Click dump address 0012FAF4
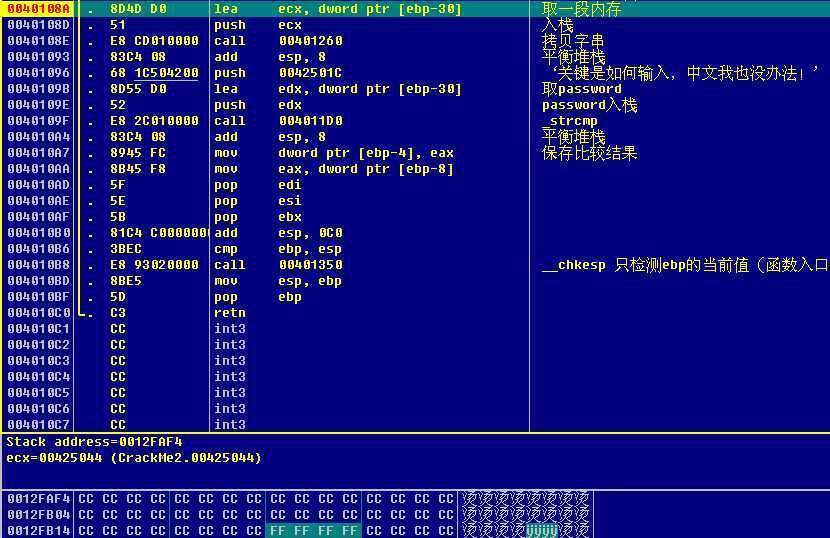 [38, 498]
